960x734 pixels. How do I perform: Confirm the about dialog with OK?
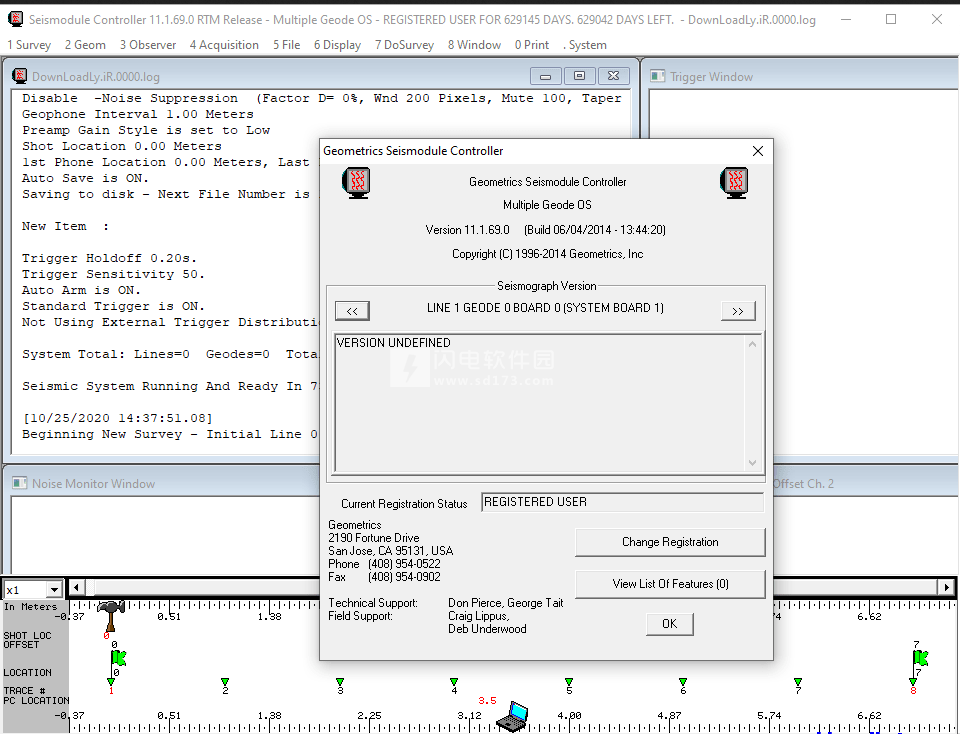(x=669, y=624)
